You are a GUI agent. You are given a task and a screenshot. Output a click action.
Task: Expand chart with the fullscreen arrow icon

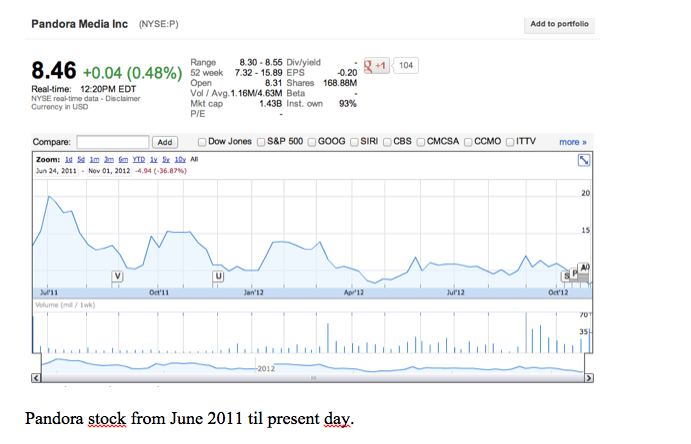click(x=583, y=160)
